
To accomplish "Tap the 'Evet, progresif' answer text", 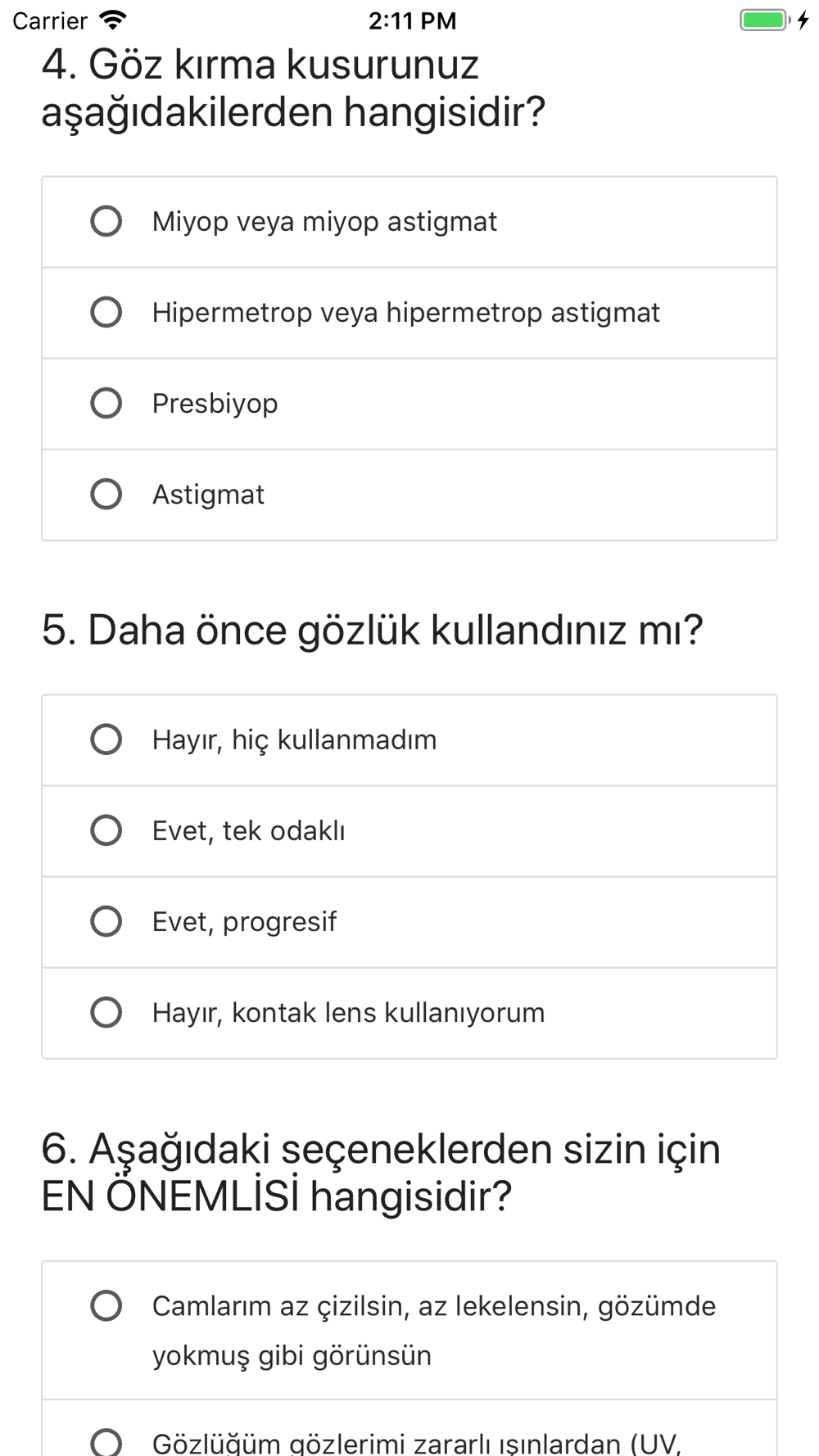I will click(x=244, y=922).
